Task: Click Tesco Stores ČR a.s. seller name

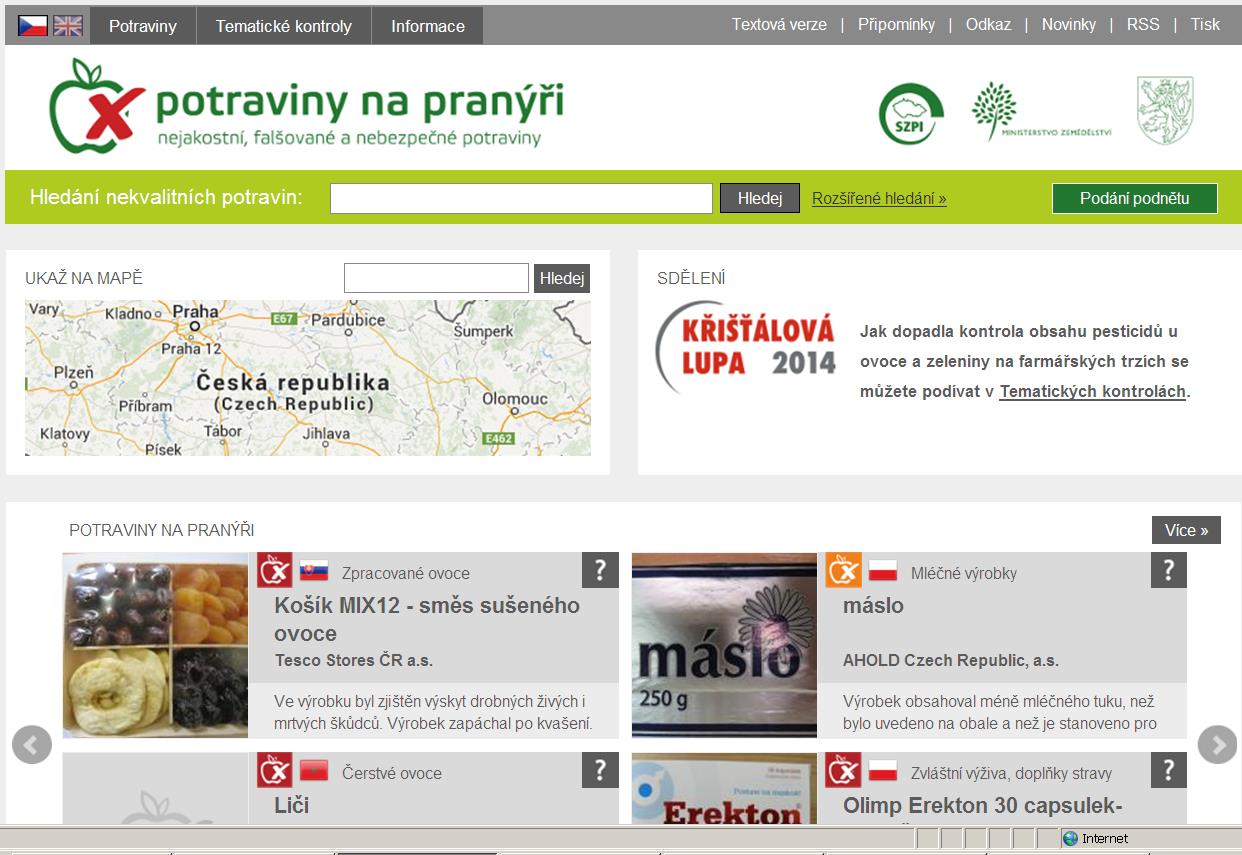Action: point(354,660)
